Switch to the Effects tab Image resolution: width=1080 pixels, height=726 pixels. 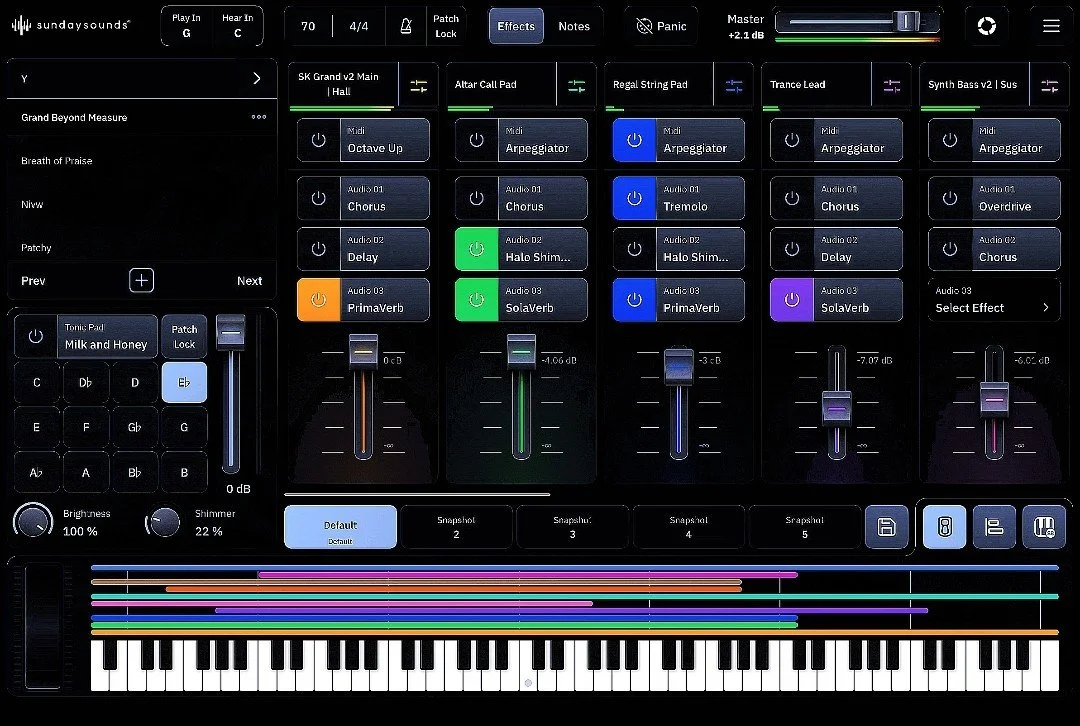click(x=516, y=26)
